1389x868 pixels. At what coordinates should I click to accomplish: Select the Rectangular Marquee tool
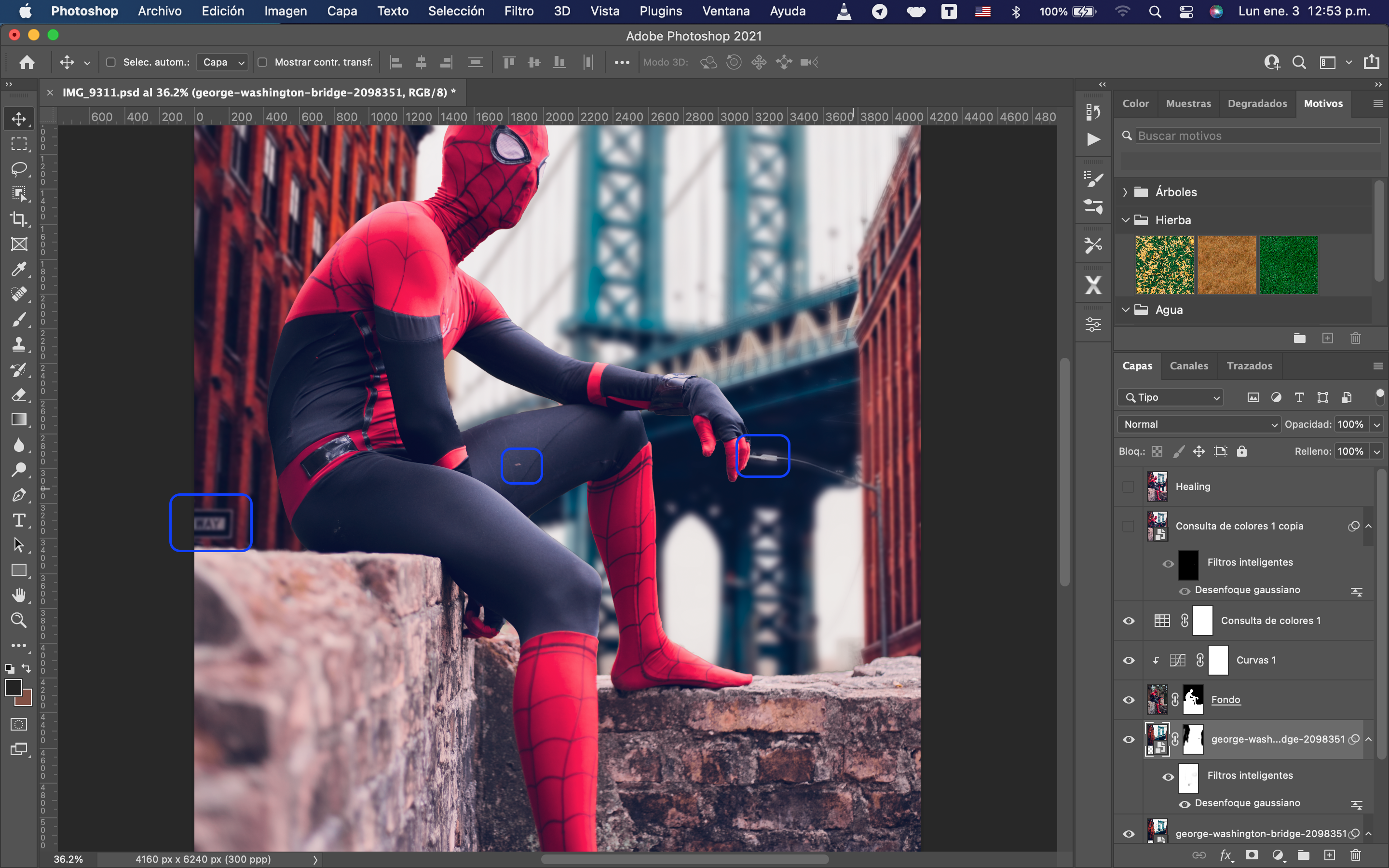pos(19,144)
